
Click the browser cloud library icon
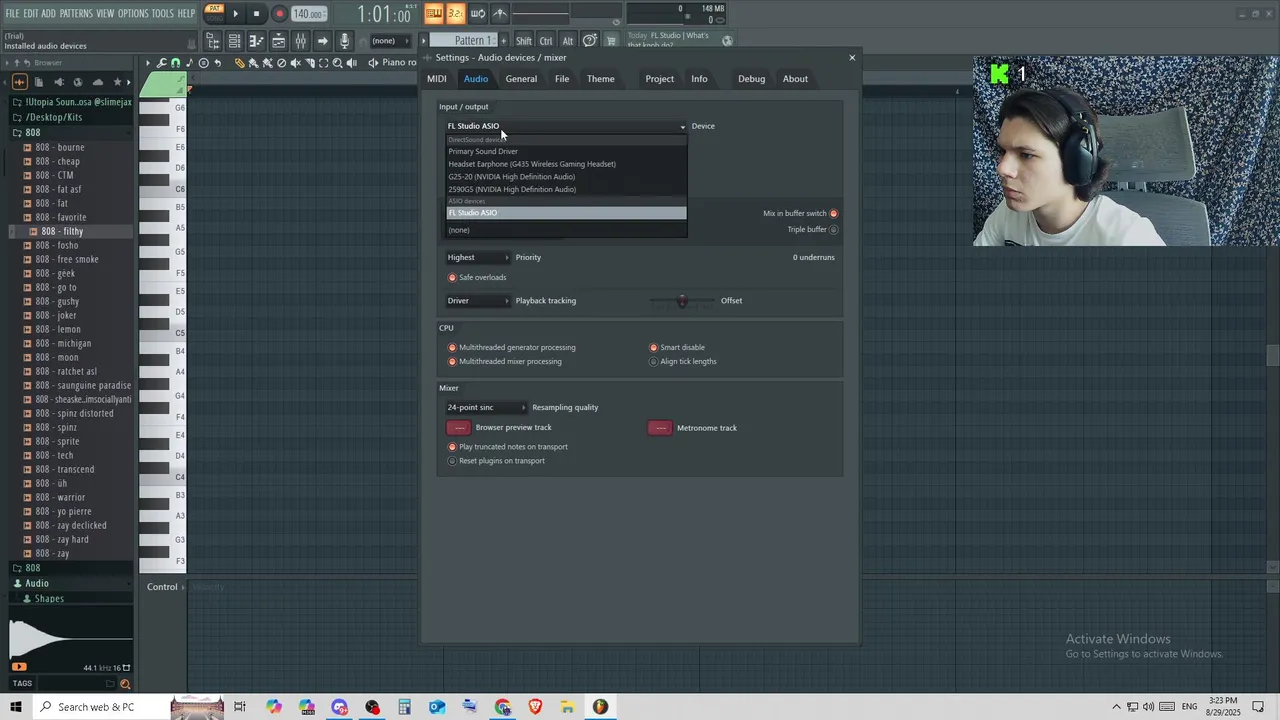(97, 82)
